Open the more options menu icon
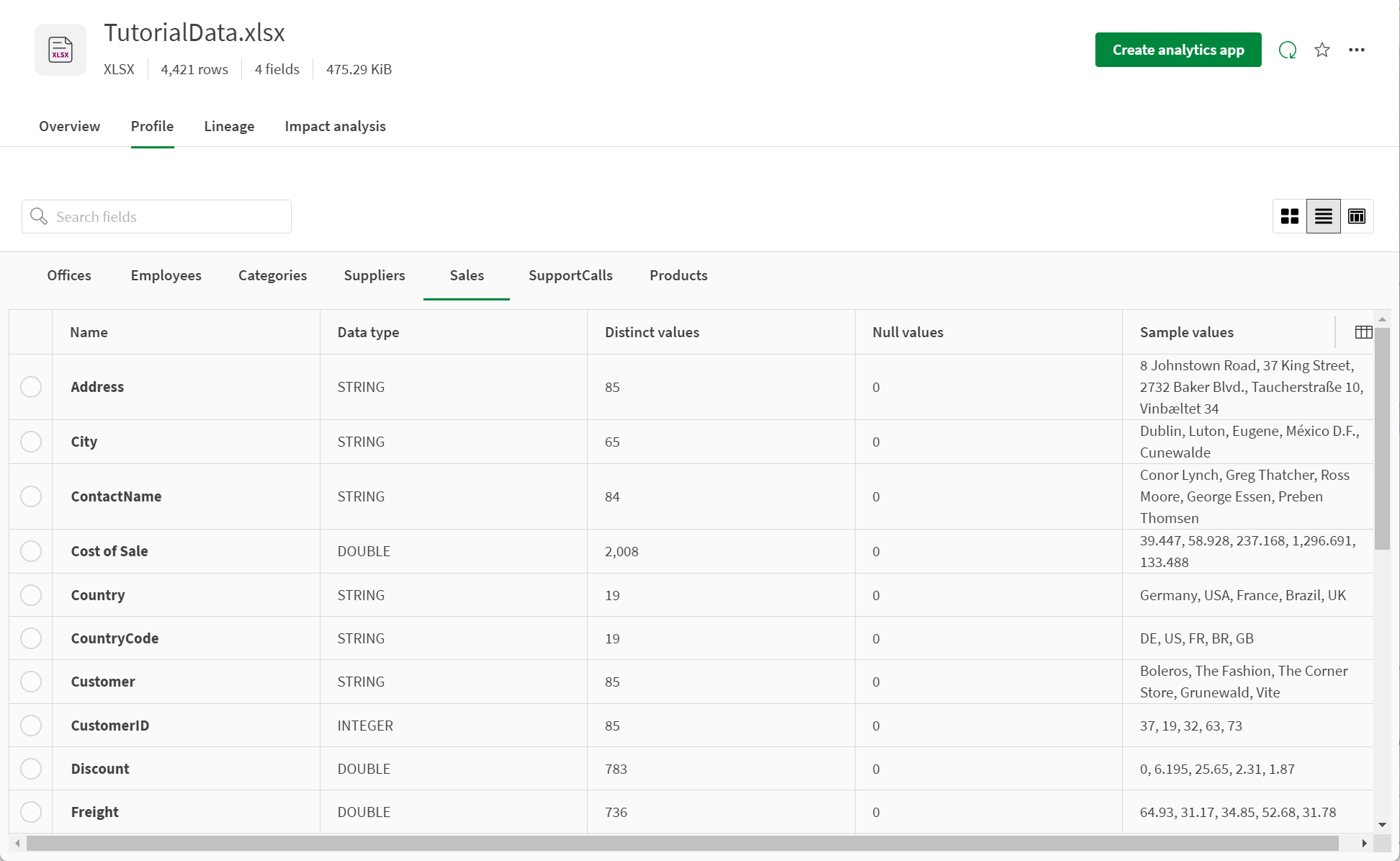This screenshot has width=1400, height=861. pyautogui.click(x=1357, y=49)
